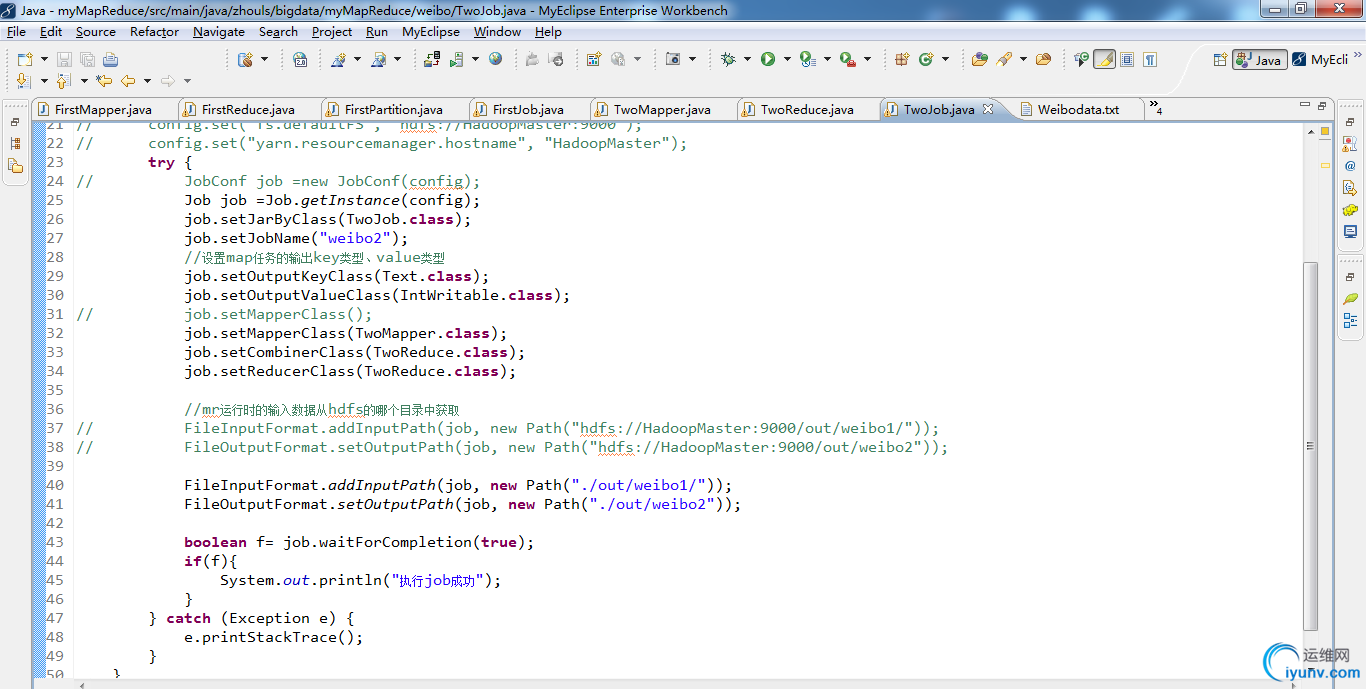1366x689 pixels.
Task: Expand the Run dropdown arrow
Action: (x=787, y=59)
